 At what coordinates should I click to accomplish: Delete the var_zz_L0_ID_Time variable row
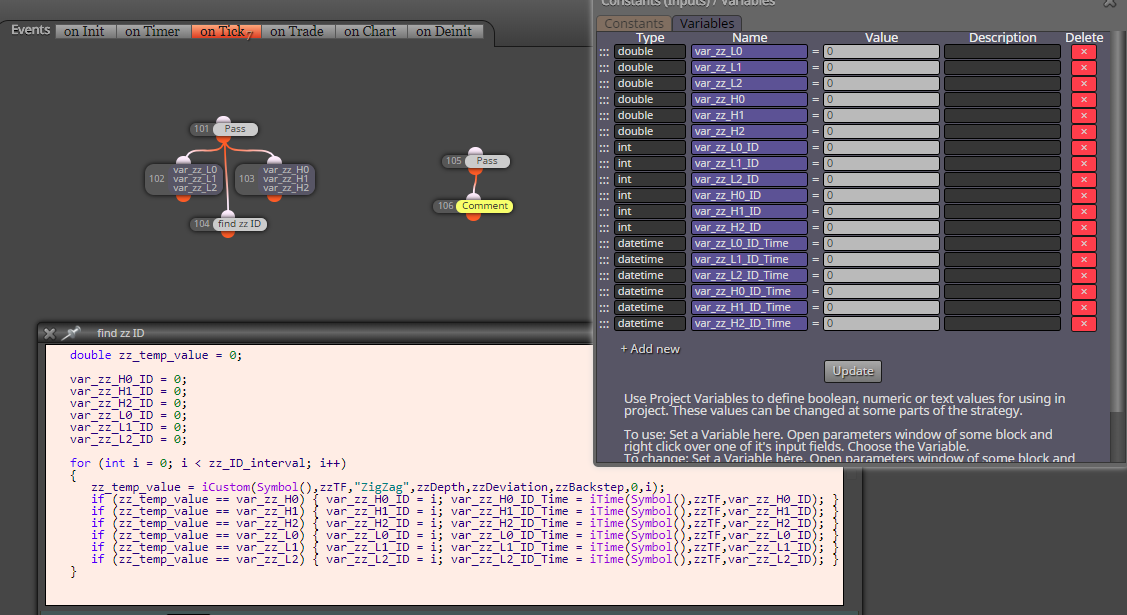(1083, 244)
